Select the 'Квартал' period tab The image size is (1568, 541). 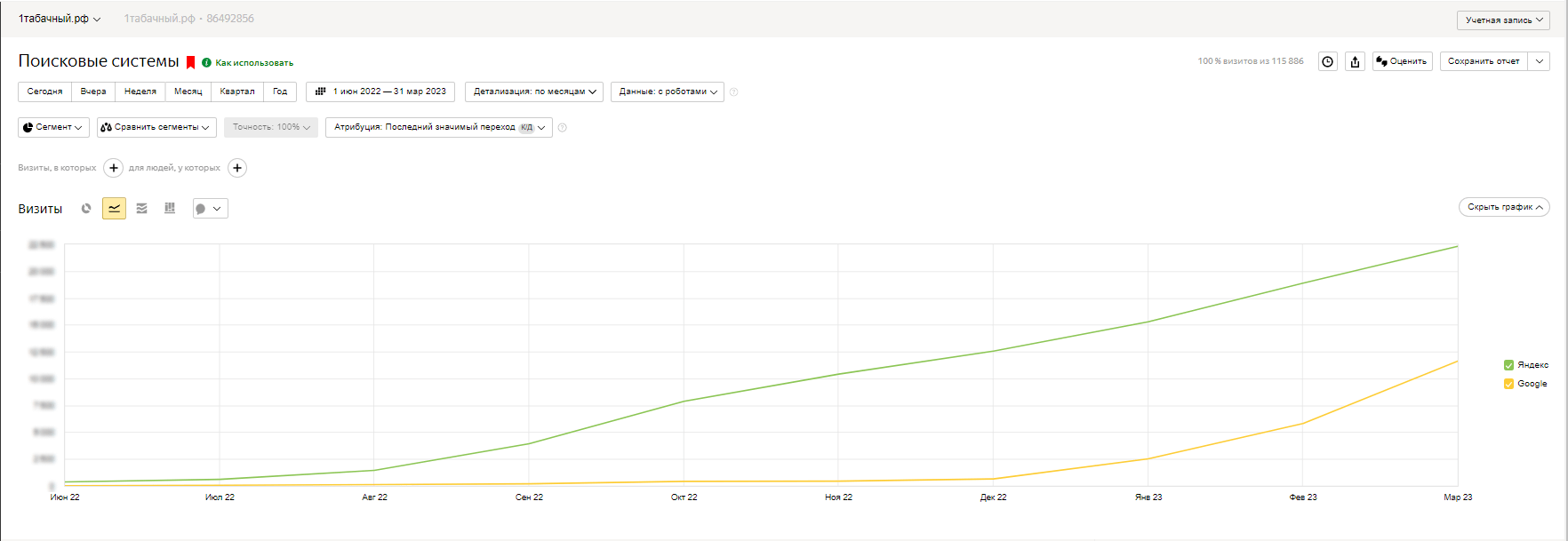click(x=237, y=91)
